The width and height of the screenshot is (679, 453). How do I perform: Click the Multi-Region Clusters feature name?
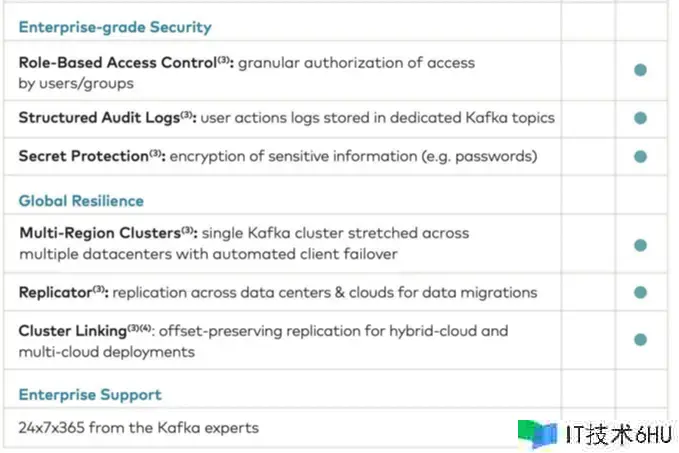100,233
